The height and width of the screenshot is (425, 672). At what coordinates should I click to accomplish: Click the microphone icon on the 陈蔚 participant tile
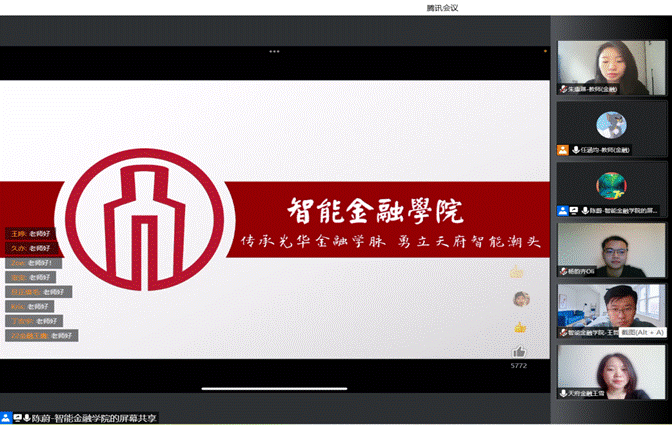coord(585,211)
